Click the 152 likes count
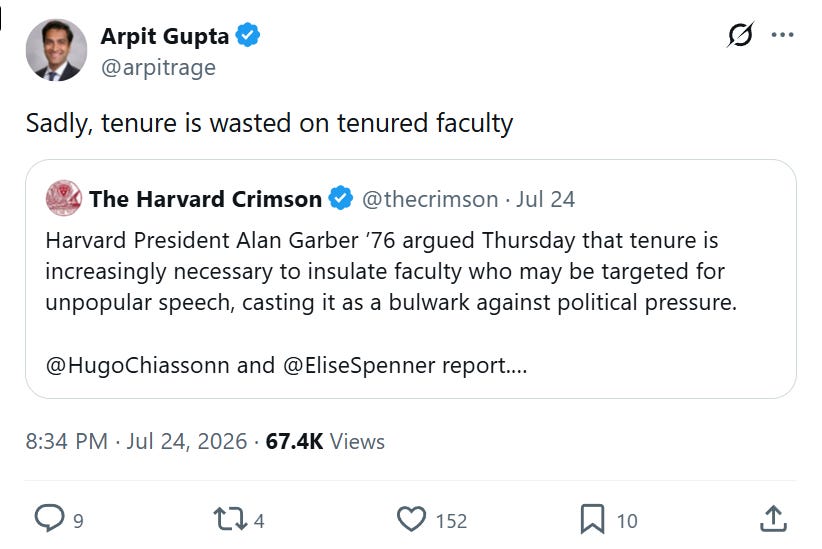The width and height of the screenshot is (822, 549). coord(451,521)
